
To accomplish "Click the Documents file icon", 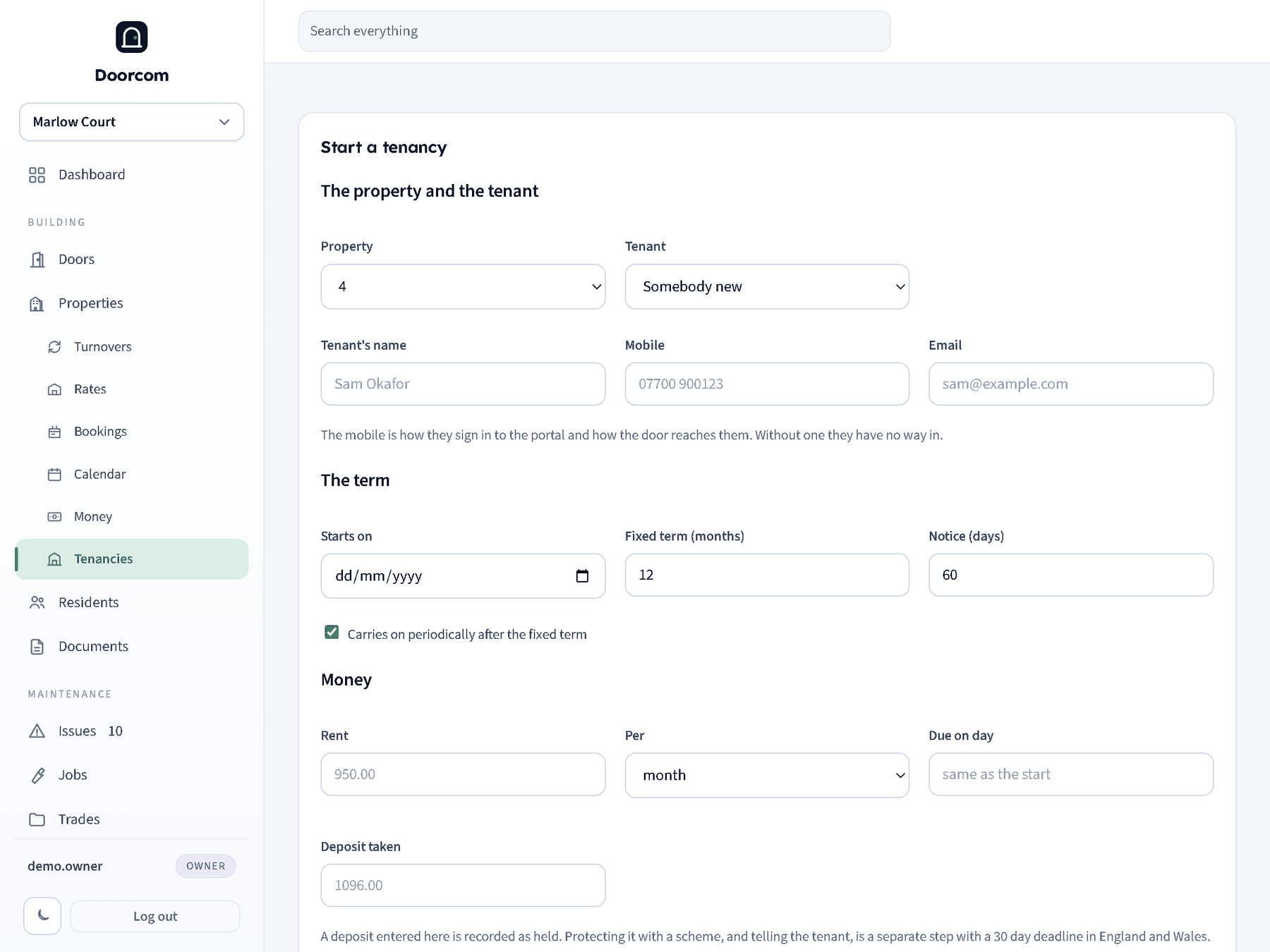I will point(37,647).
